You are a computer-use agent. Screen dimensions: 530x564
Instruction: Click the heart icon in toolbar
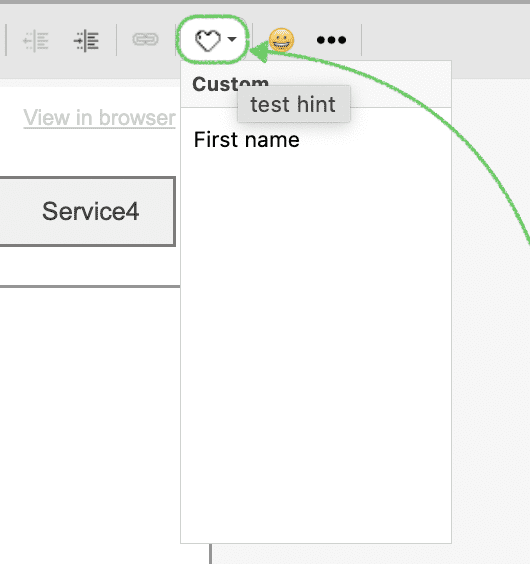(208, 40)
